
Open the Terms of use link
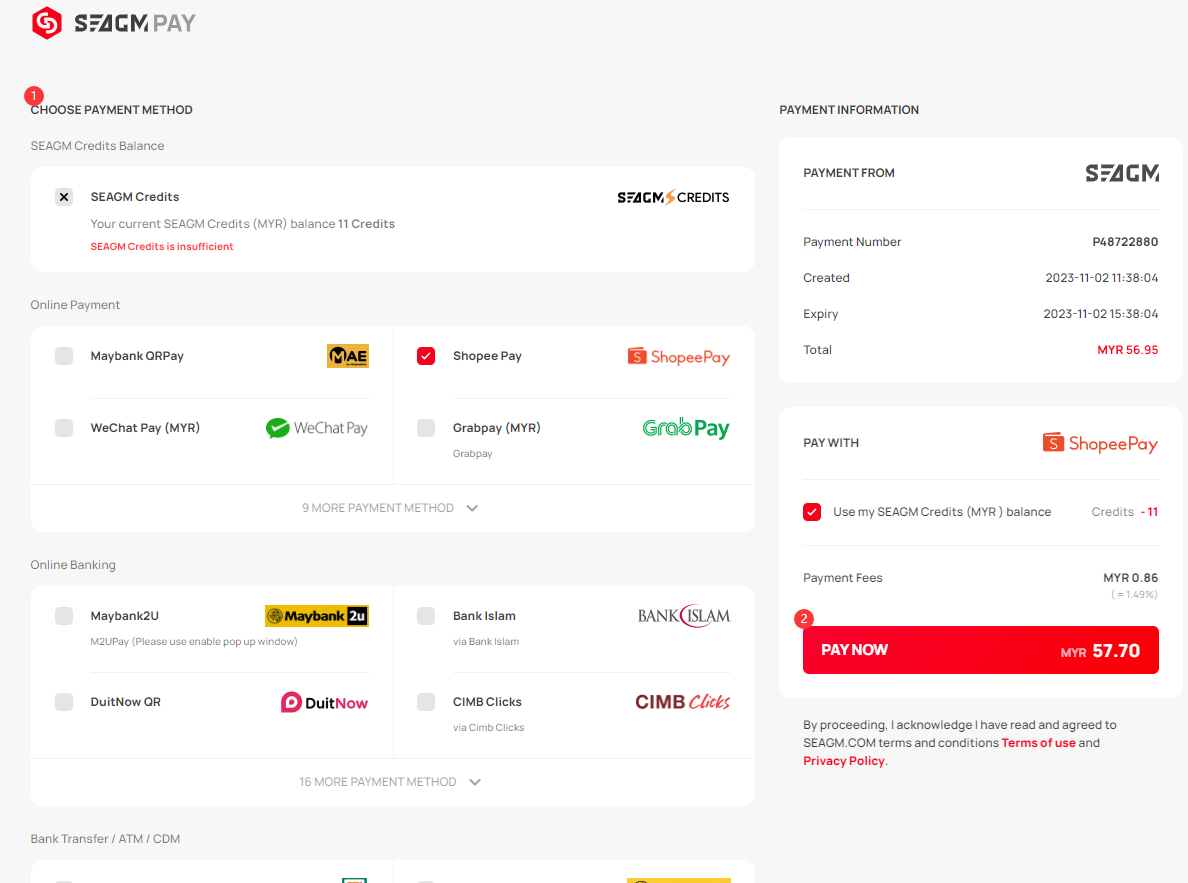1038,743
